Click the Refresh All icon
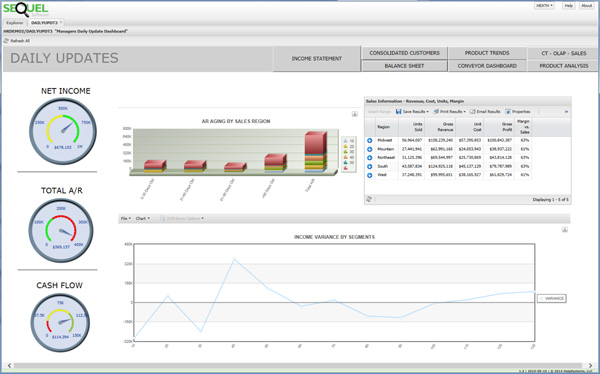The height and width of the screenshot is (374, 600). (6, 41)
